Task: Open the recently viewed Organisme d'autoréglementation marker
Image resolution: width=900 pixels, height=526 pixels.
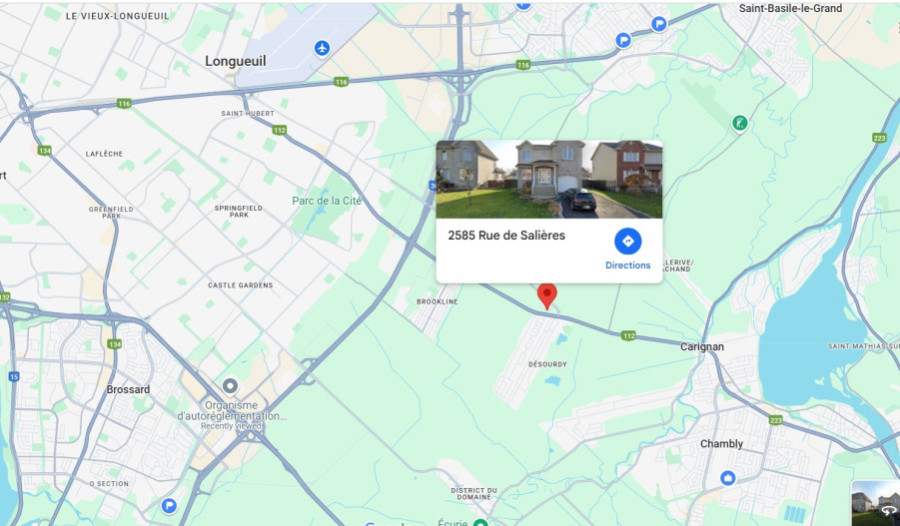Action: click(230, 386)
